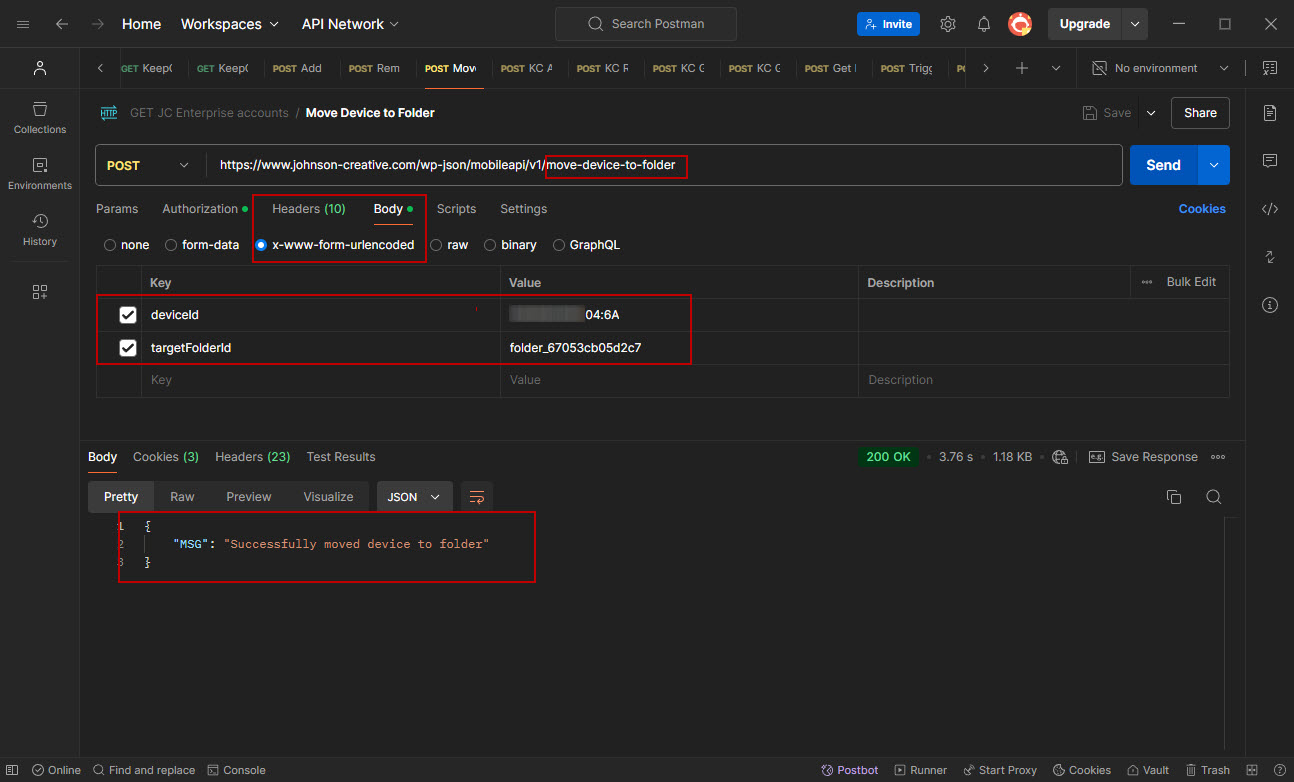
Task: Open the Collections sidebar panel
Action: click(x=40, y=117)
